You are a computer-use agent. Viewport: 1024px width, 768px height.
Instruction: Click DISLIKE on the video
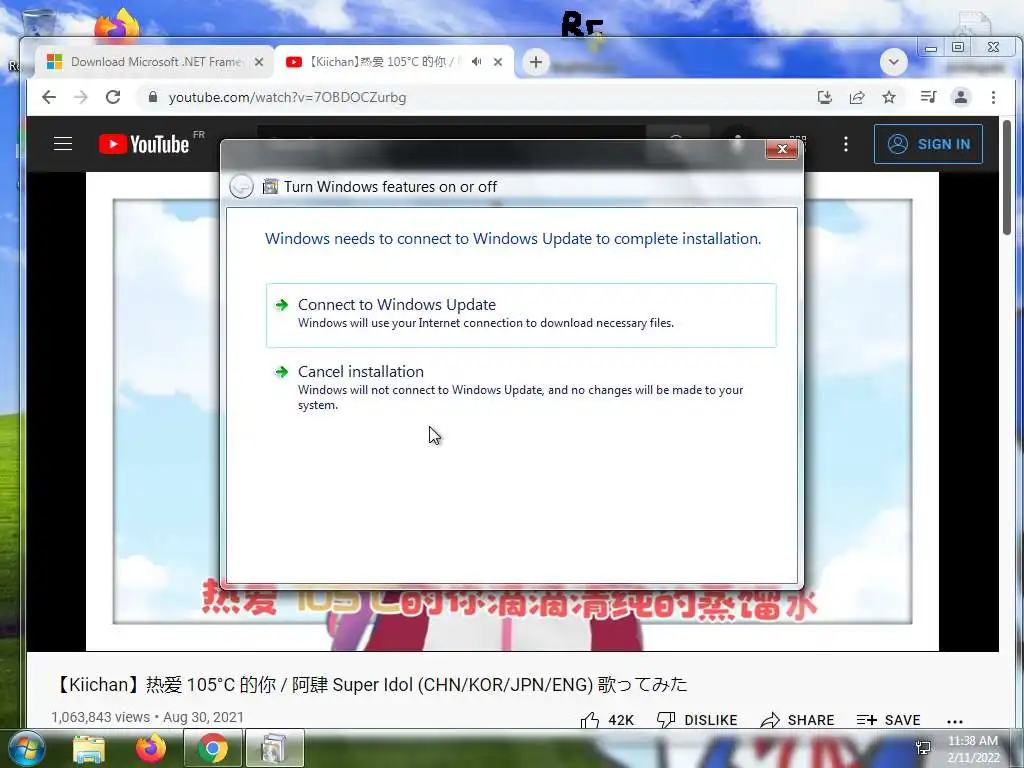[x=697, y=720]
